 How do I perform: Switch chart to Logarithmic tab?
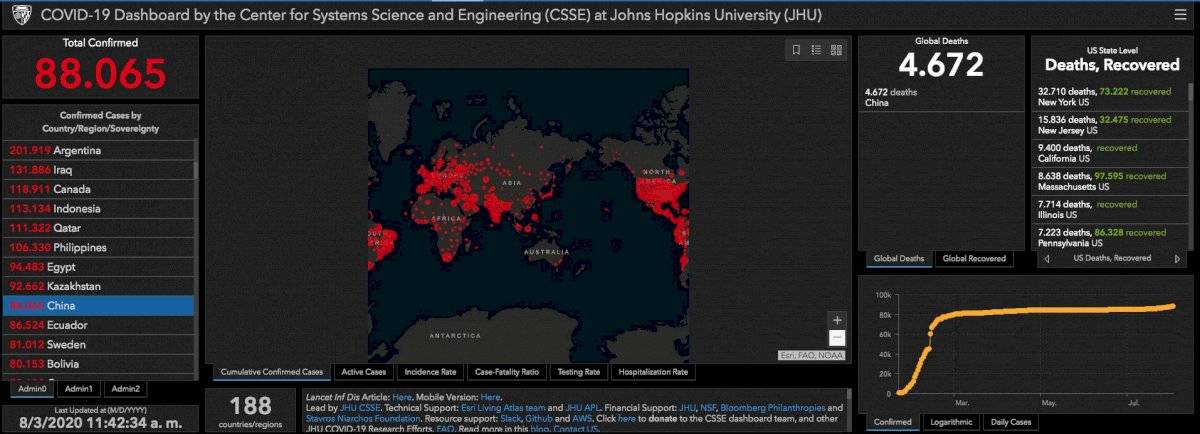tap(951, 422)
